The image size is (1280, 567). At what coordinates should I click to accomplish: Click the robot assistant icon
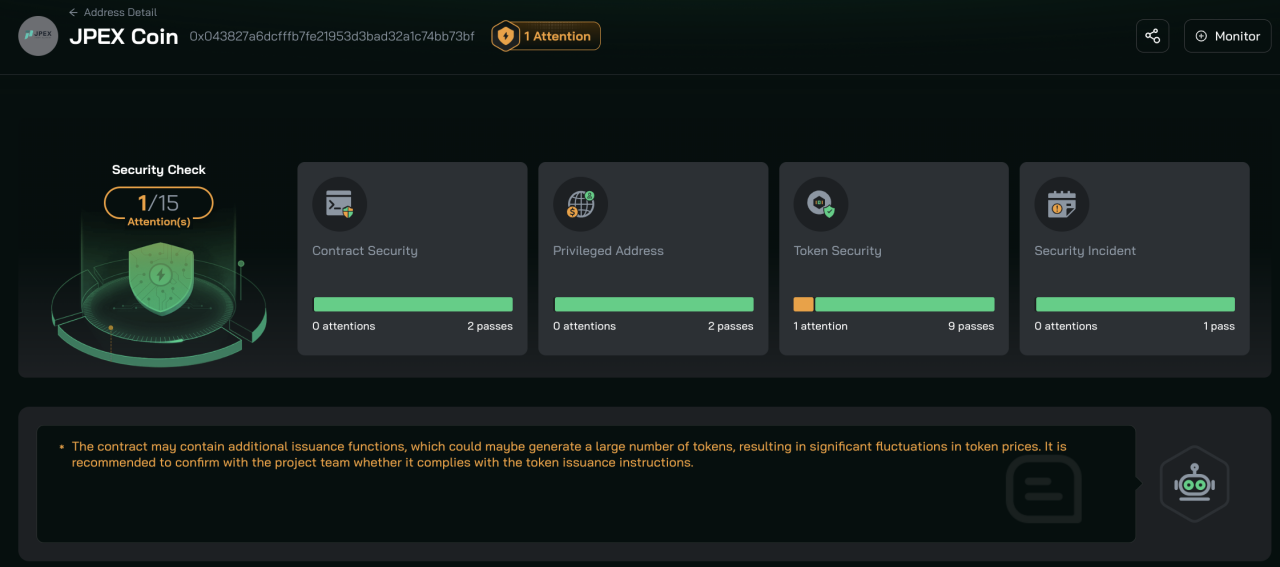point(1194,485)
